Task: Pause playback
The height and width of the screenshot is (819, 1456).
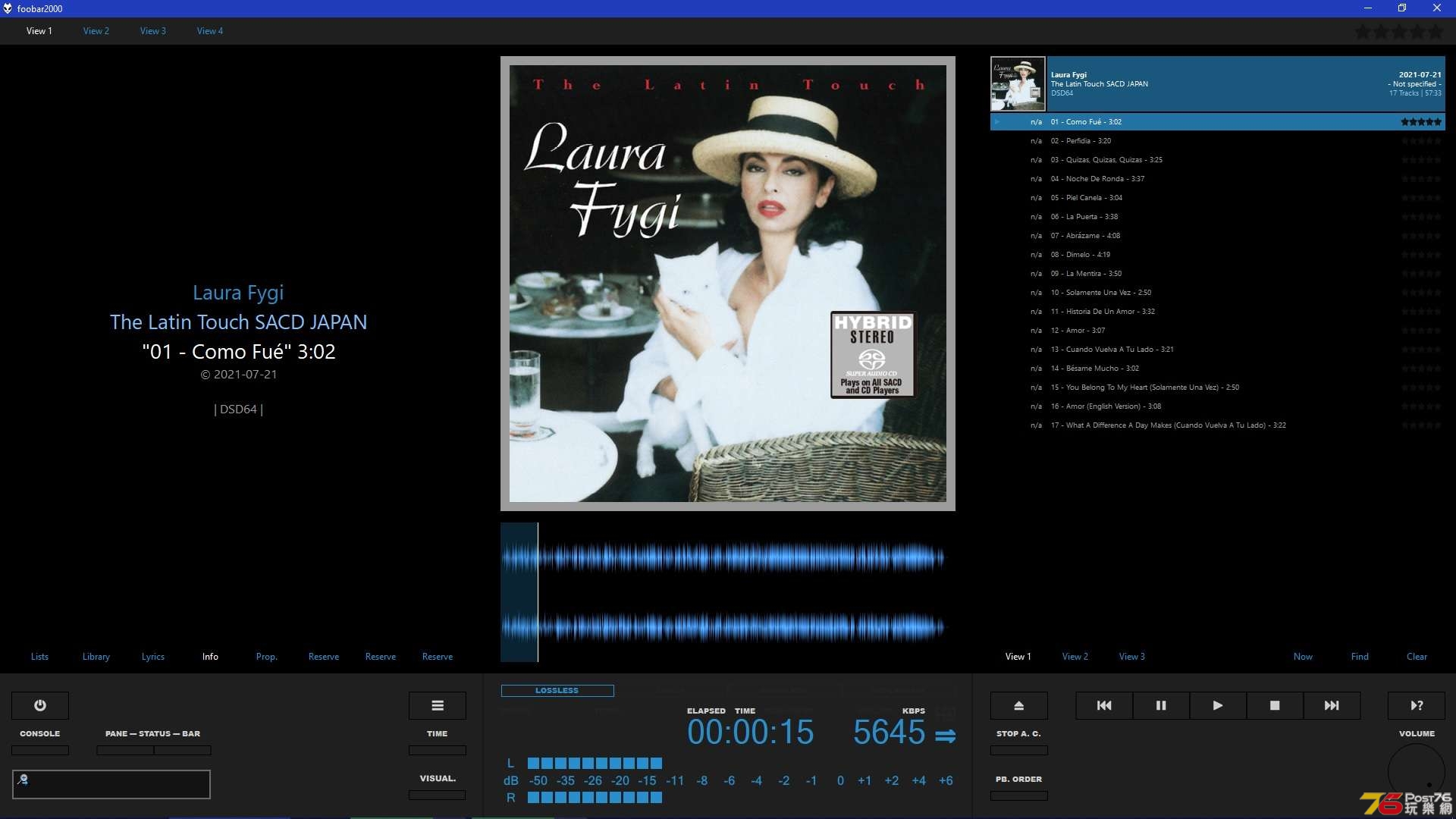Action: (1161, 705)
